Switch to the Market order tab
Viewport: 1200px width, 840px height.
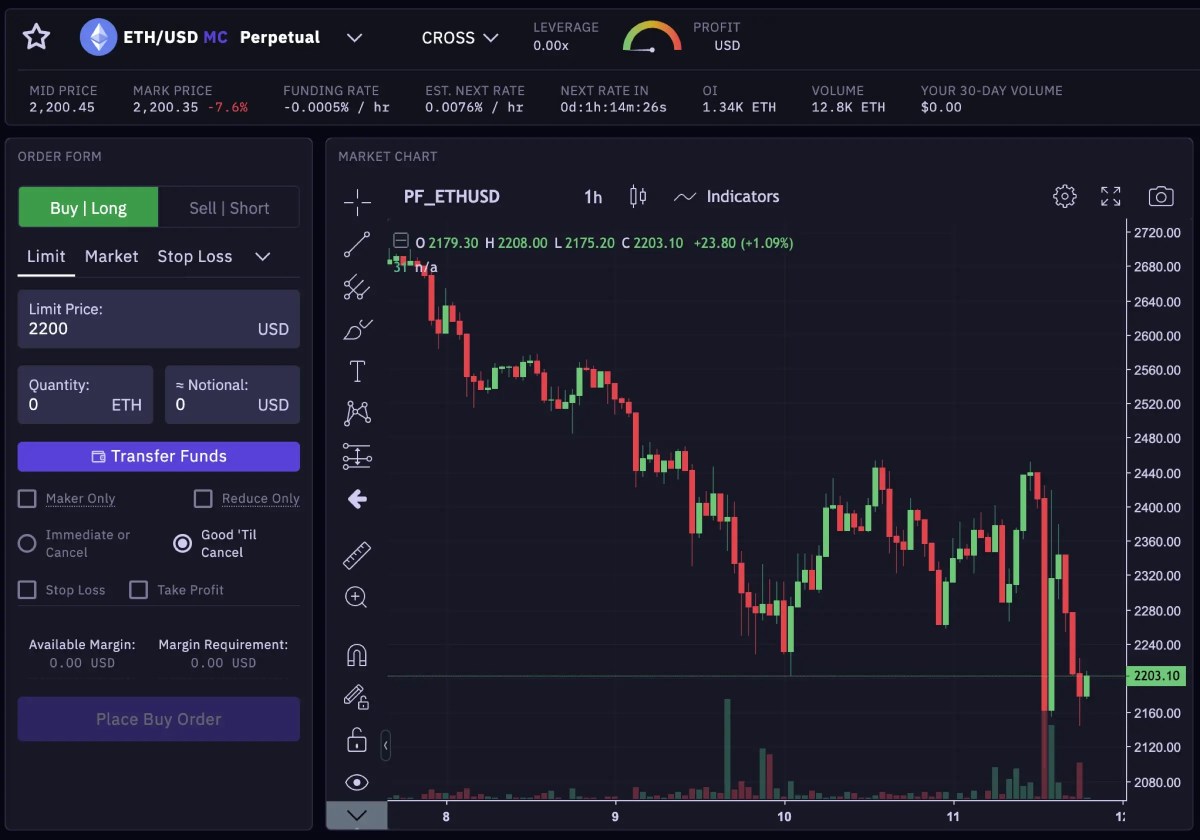(111, 256)
